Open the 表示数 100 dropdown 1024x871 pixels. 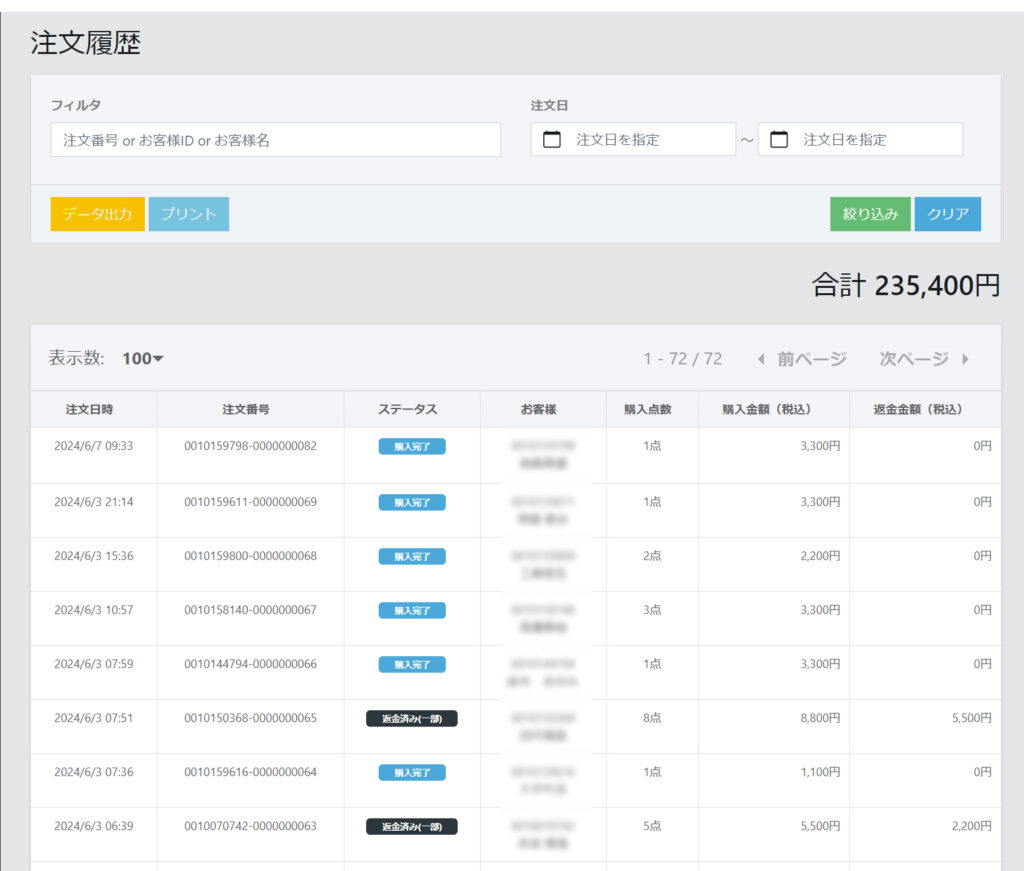click(142, 359)
